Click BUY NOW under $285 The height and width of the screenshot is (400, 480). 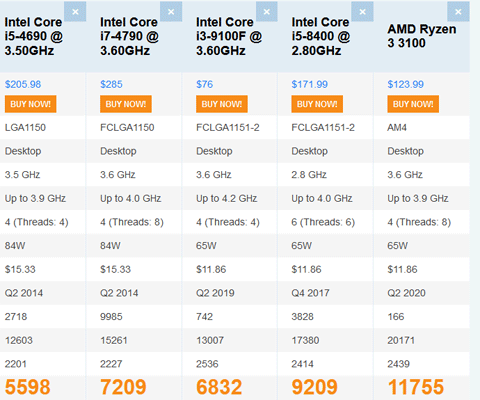[x=126, y=104]
